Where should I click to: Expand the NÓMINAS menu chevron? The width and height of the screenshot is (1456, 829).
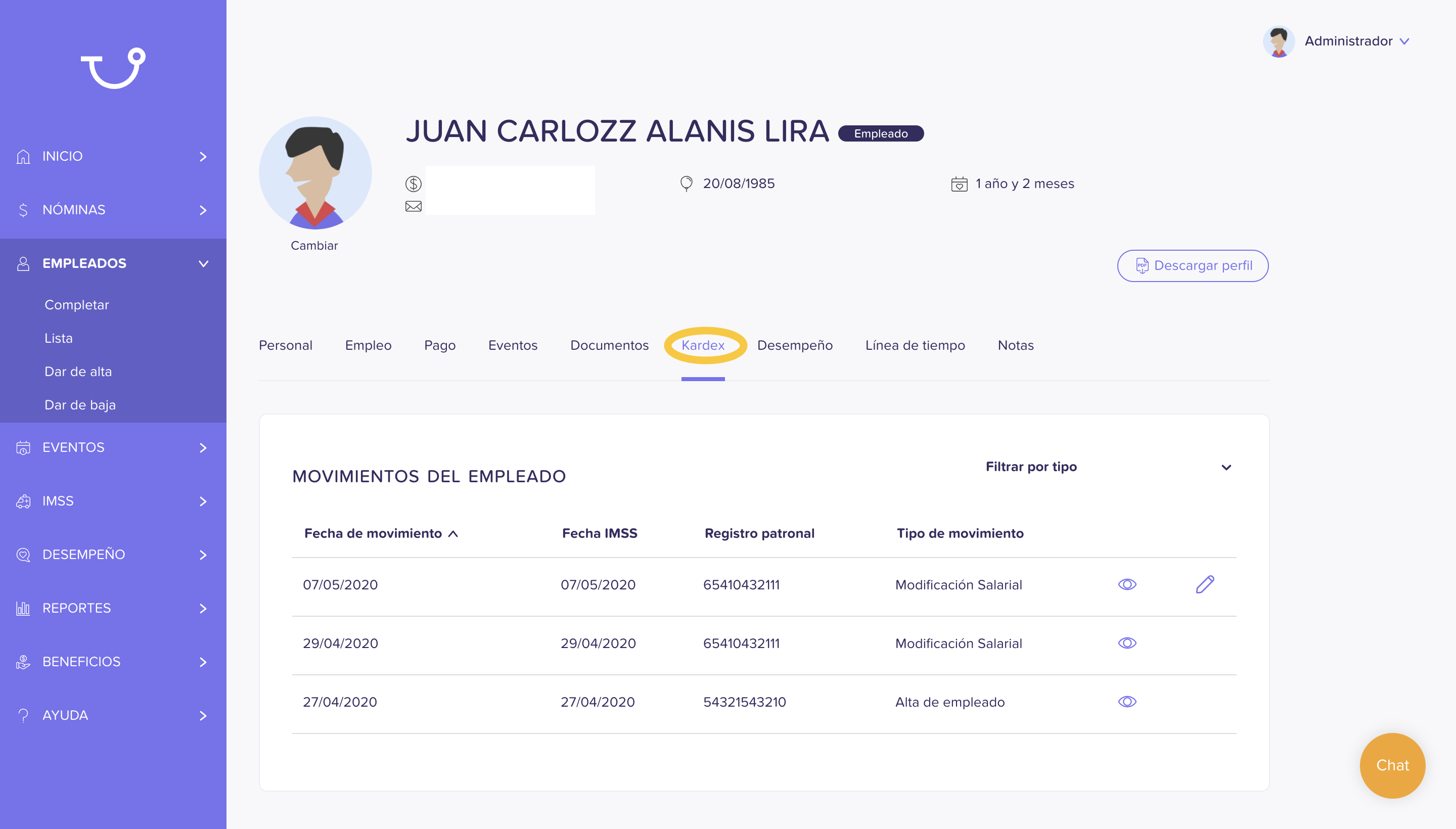203,210
